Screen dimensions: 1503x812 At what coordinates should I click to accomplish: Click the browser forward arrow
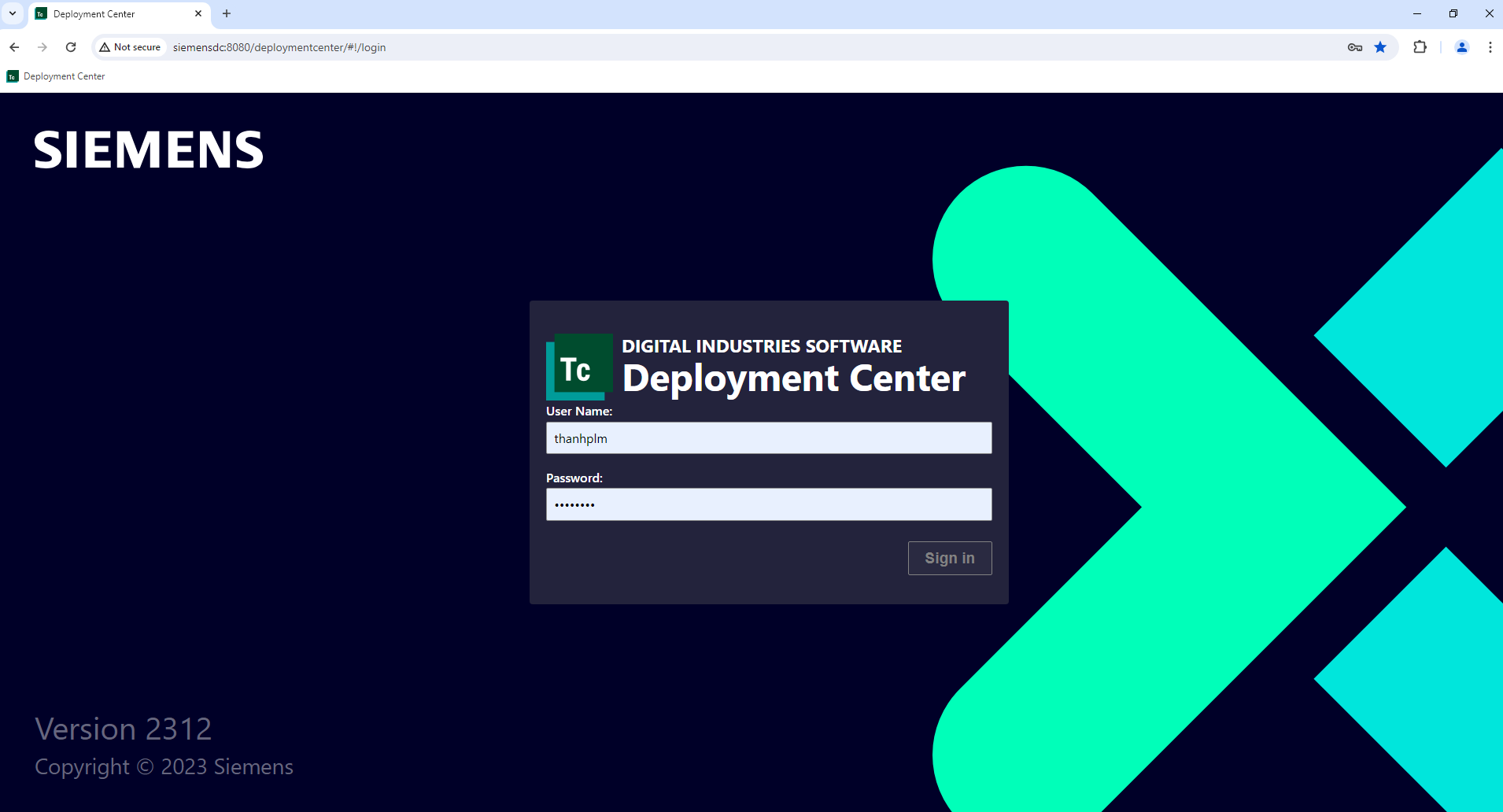(x=42, y=47)
